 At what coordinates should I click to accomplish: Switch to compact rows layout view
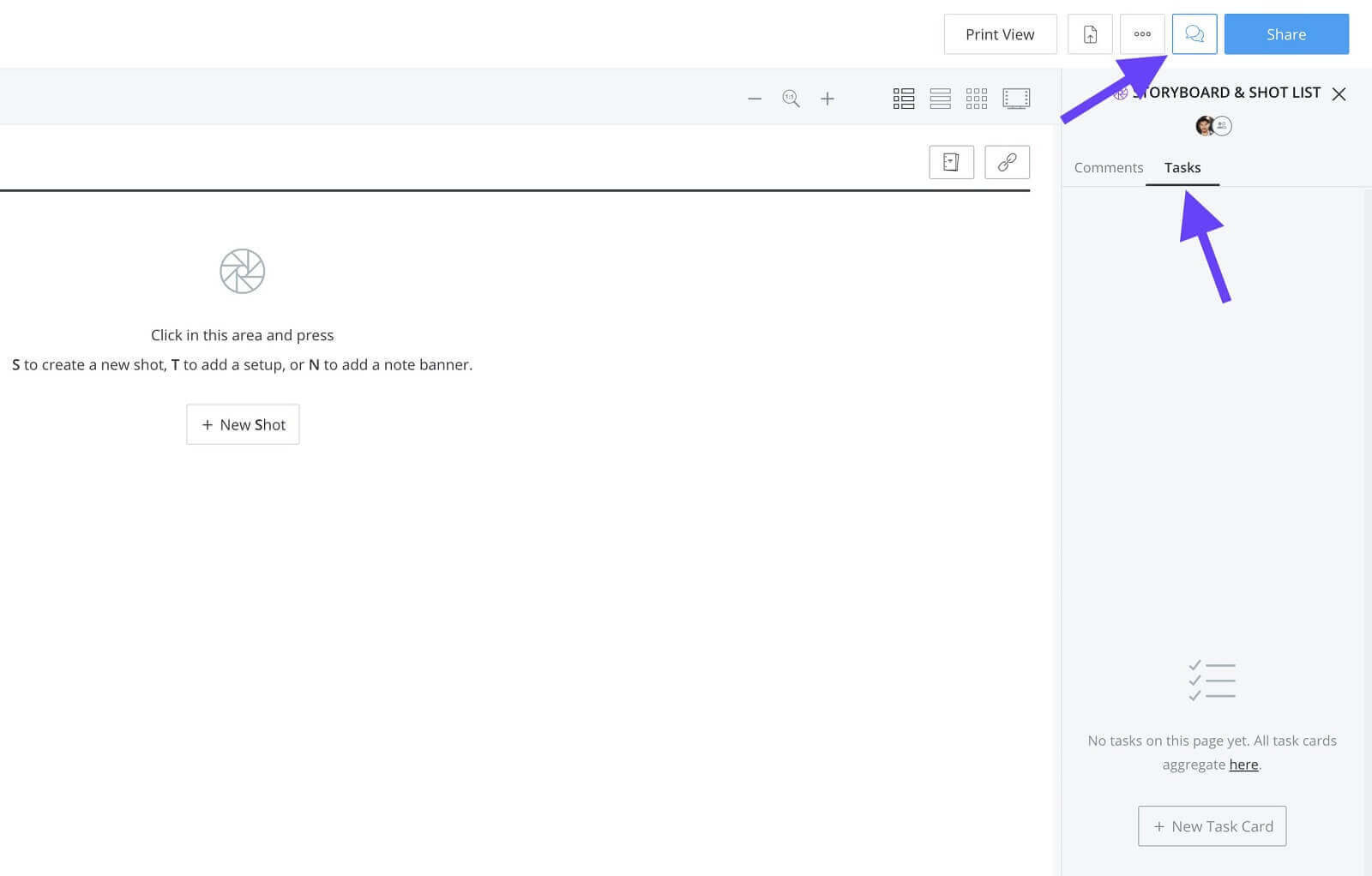coord(940,99)
